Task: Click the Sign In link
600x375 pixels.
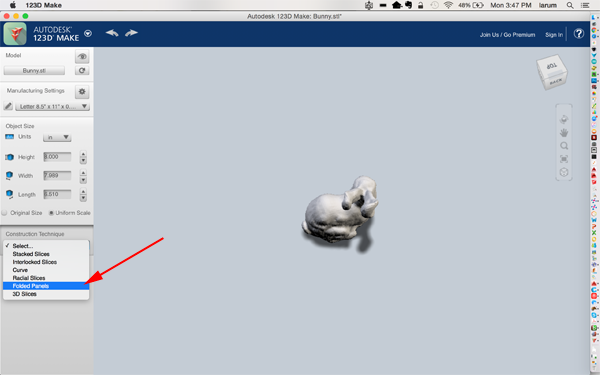Action: coord(554,34)
